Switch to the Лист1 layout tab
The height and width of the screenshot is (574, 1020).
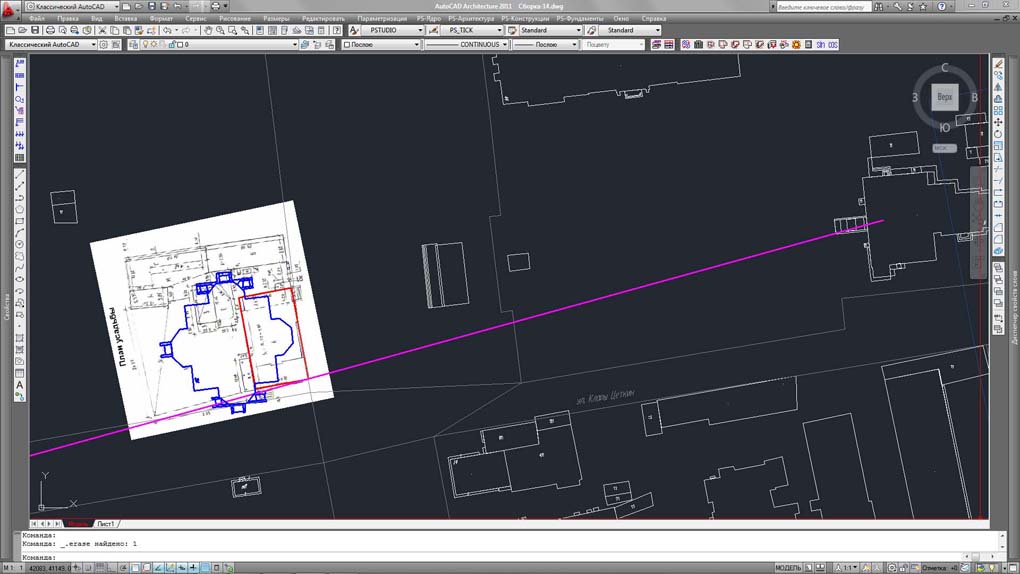pyautogui.click(x=106, y=524)
